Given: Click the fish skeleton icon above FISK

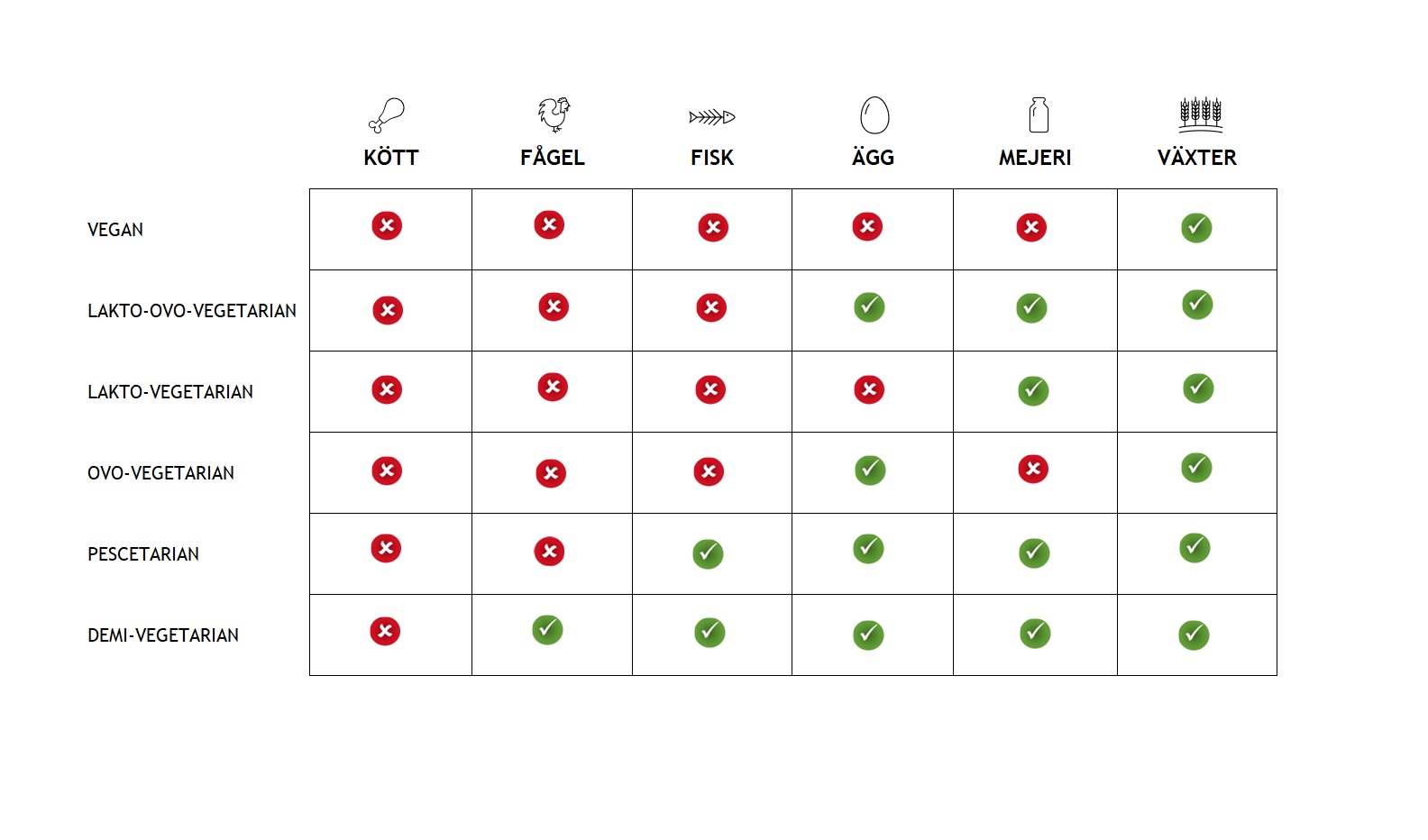Looking at the screenshot, I should 712,117.
